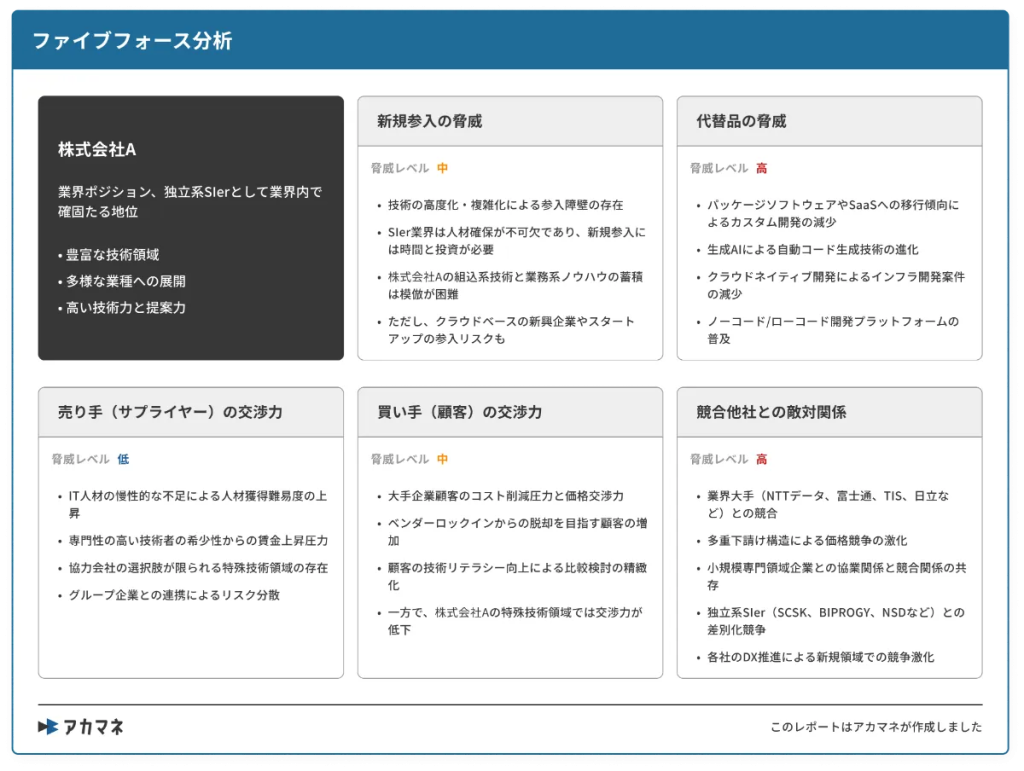This screenshot has width=1024, height=771.
Task: Click 中 threat level in 新規参入の脅威
Action: 442,168
